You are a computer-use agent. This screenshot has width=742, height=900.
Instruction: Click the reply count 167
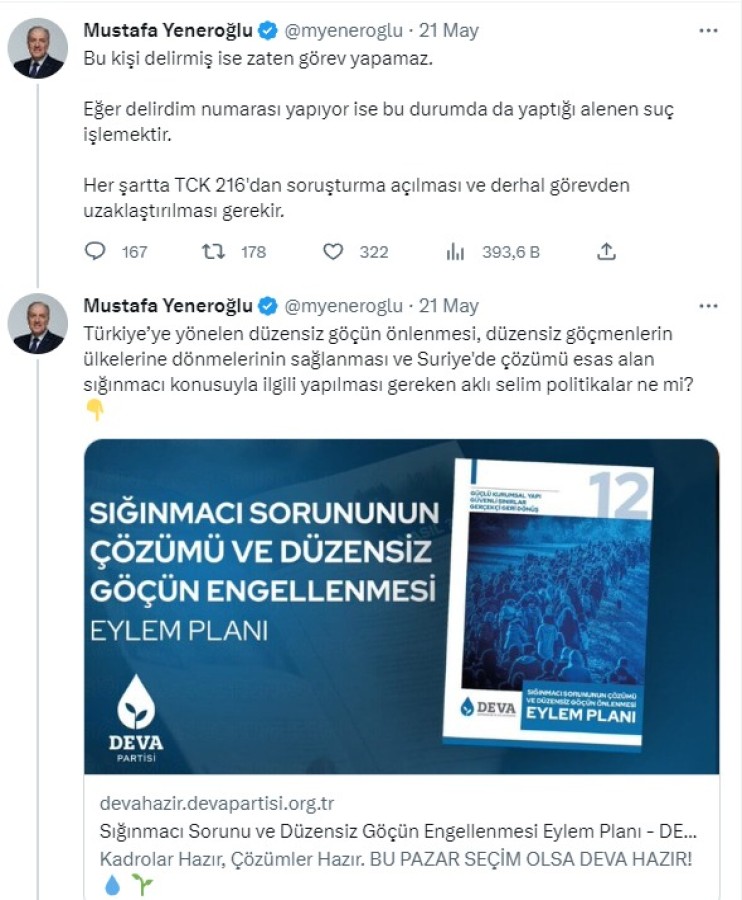tap(134, 252)
